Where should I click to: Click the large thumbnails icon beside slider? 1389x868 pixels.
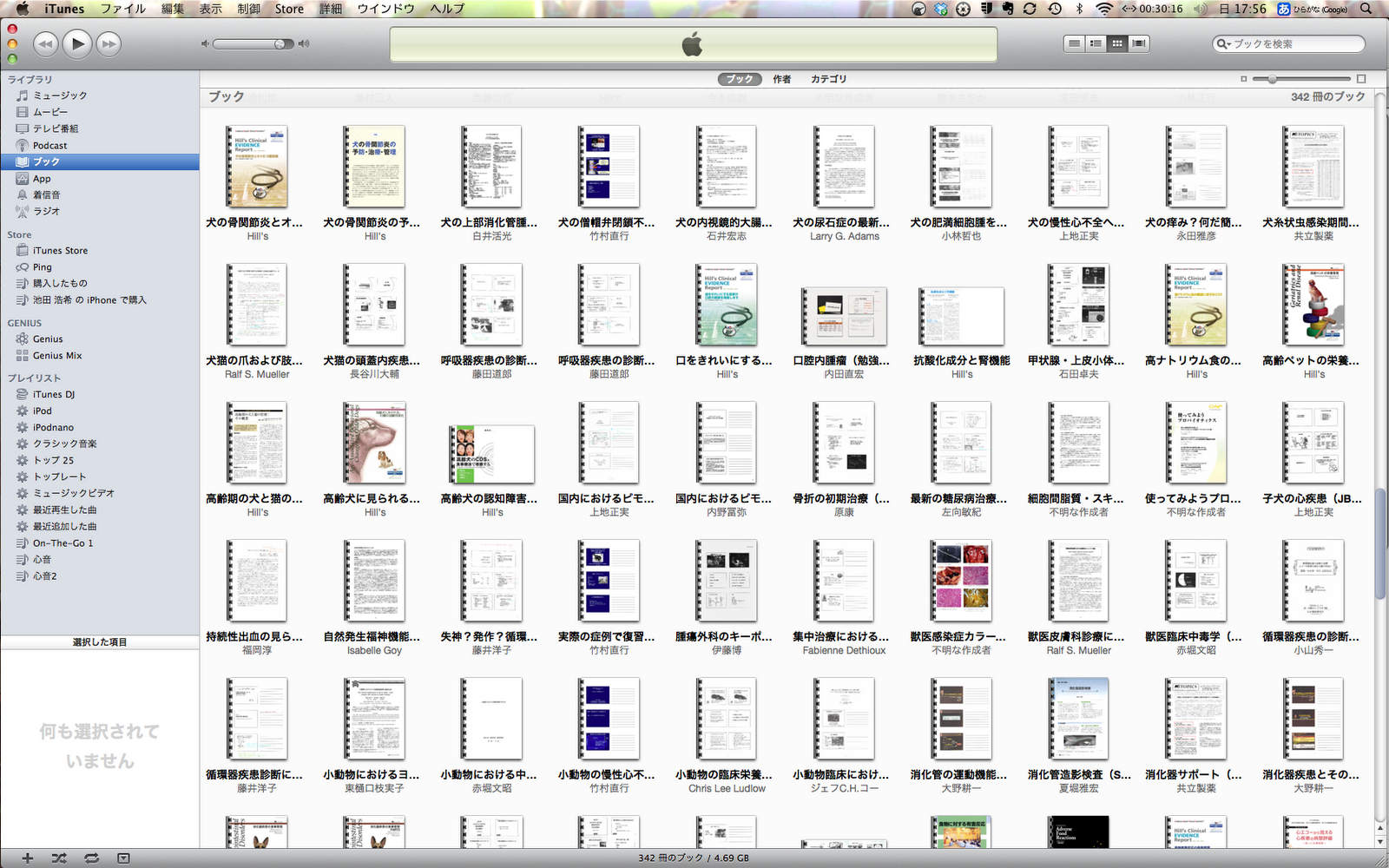tap(1361, 79)
